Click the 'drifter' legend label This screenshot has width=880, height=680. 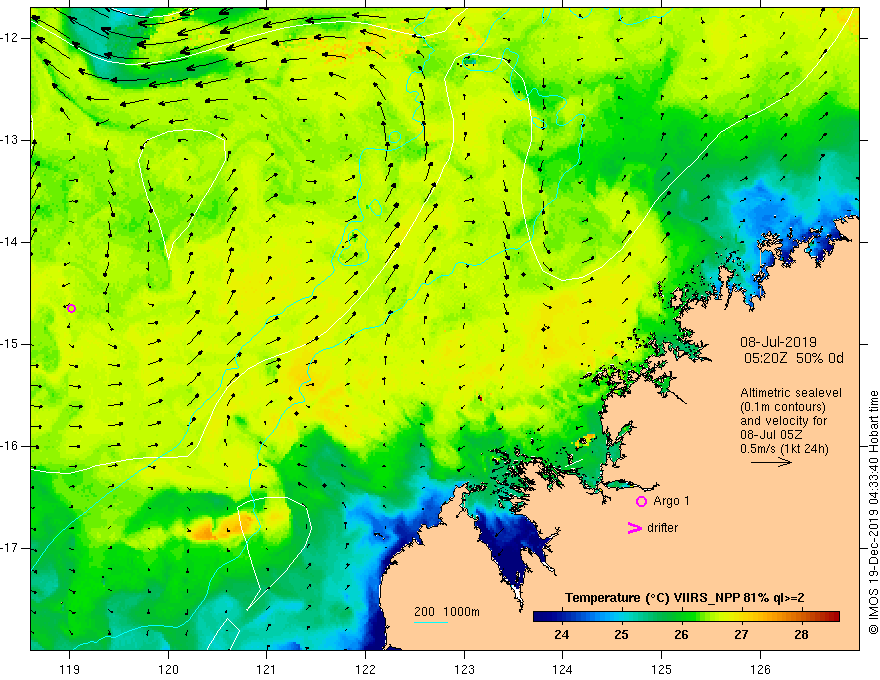(x=662, y=528)
